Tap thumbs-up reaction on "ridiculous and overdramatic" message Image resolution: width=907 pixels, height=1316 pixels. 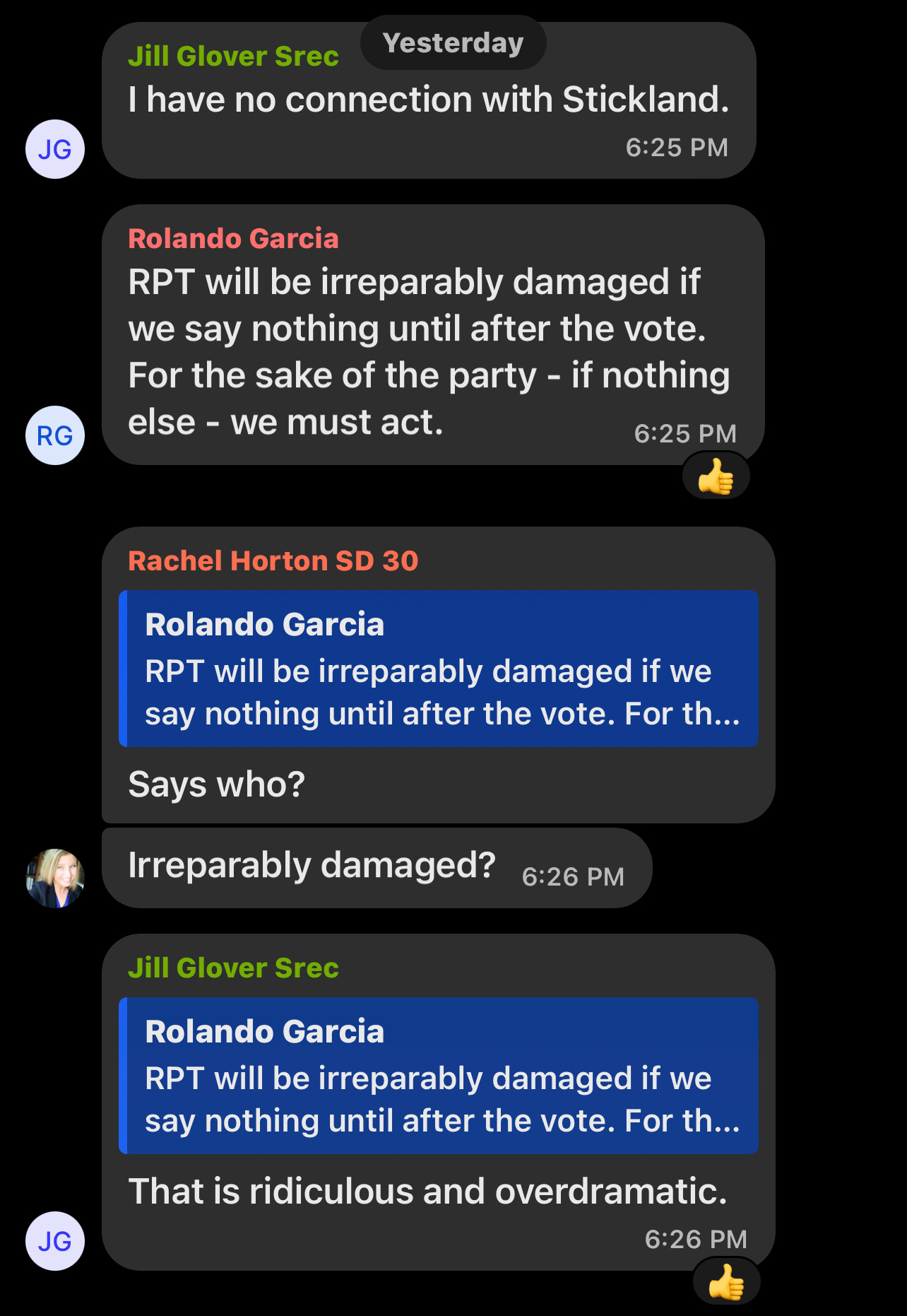click(726, 1282)
